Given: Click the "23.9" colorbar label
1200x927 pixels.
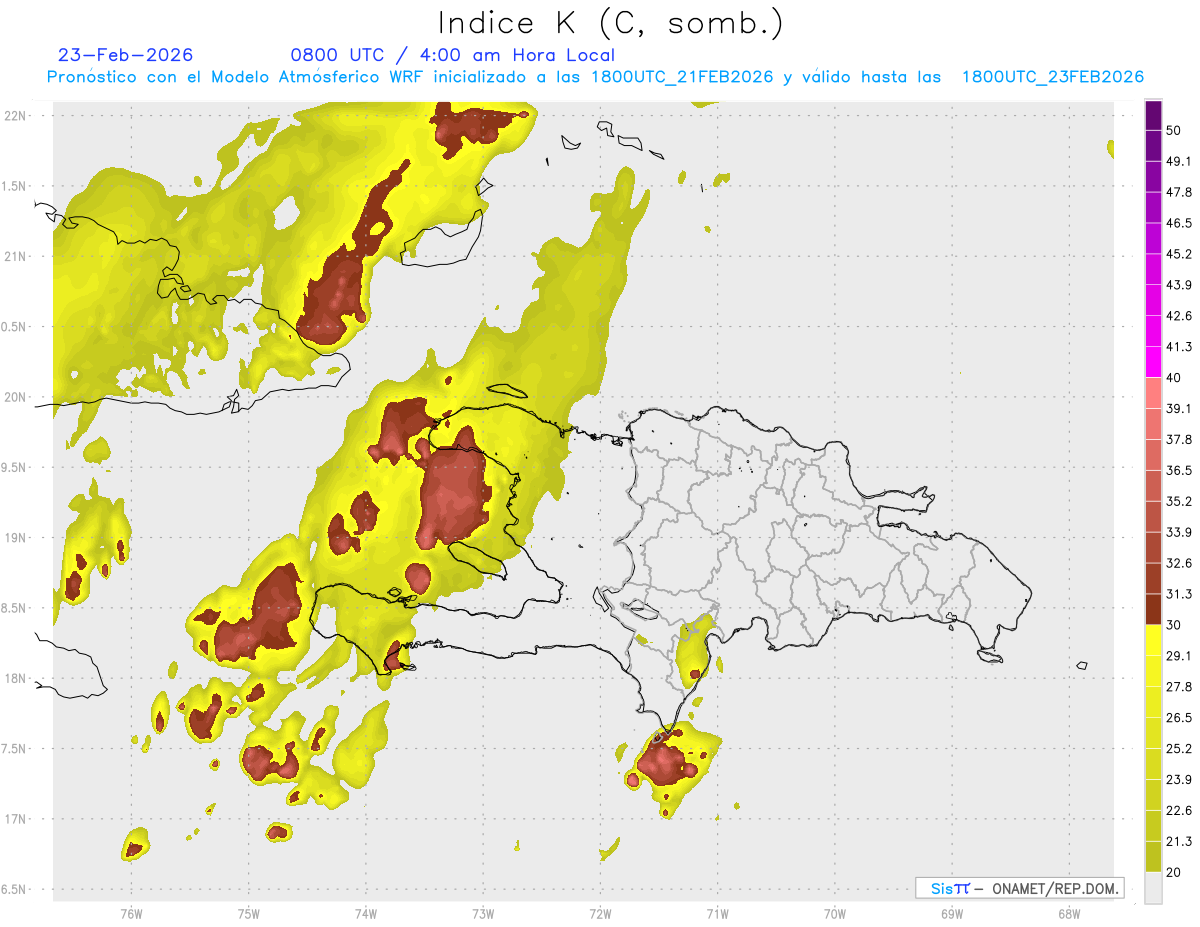Looking at the screenshot, I should [x=1179, y=780].
